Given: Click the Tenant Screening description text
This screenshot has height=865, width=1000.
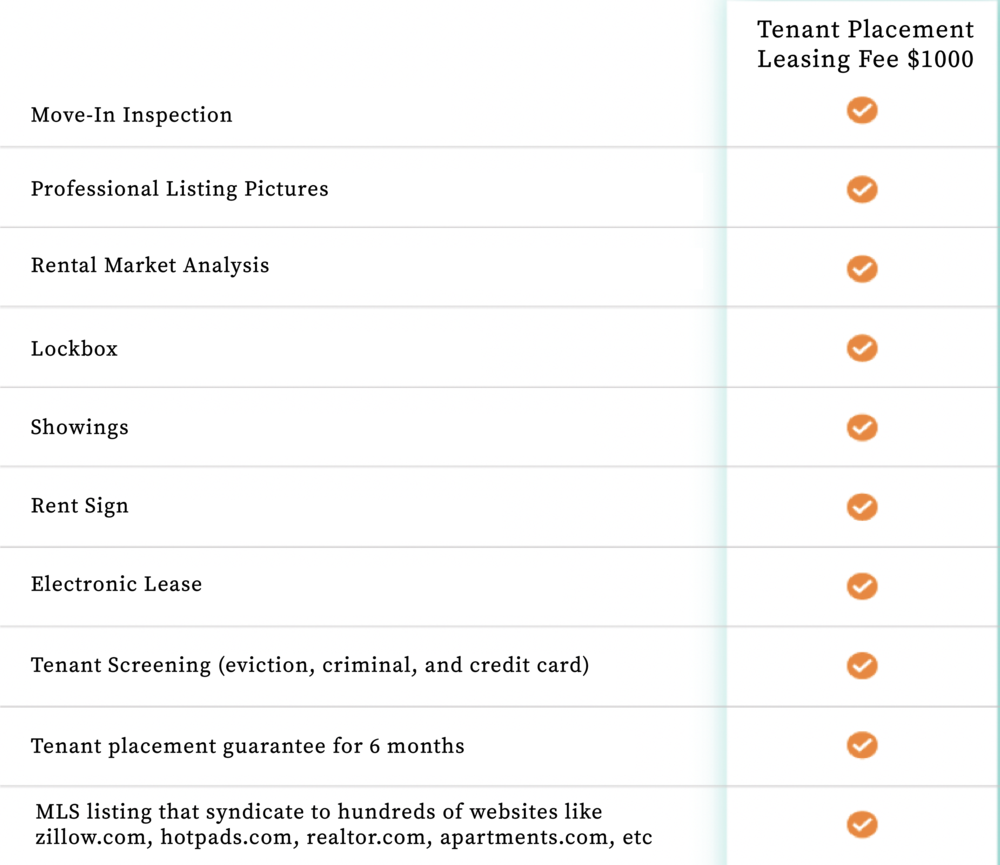Looking at the screenshot, I should 310,665.
